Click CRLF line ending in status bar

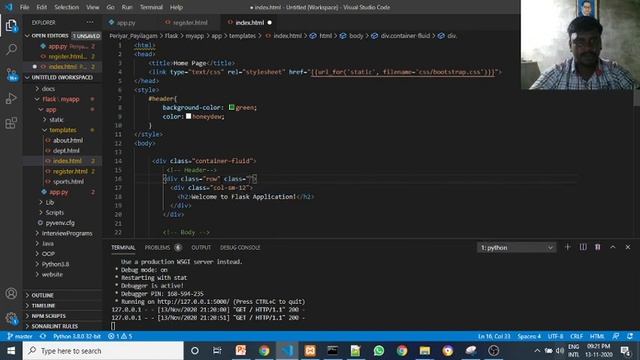tap(576, 336)
